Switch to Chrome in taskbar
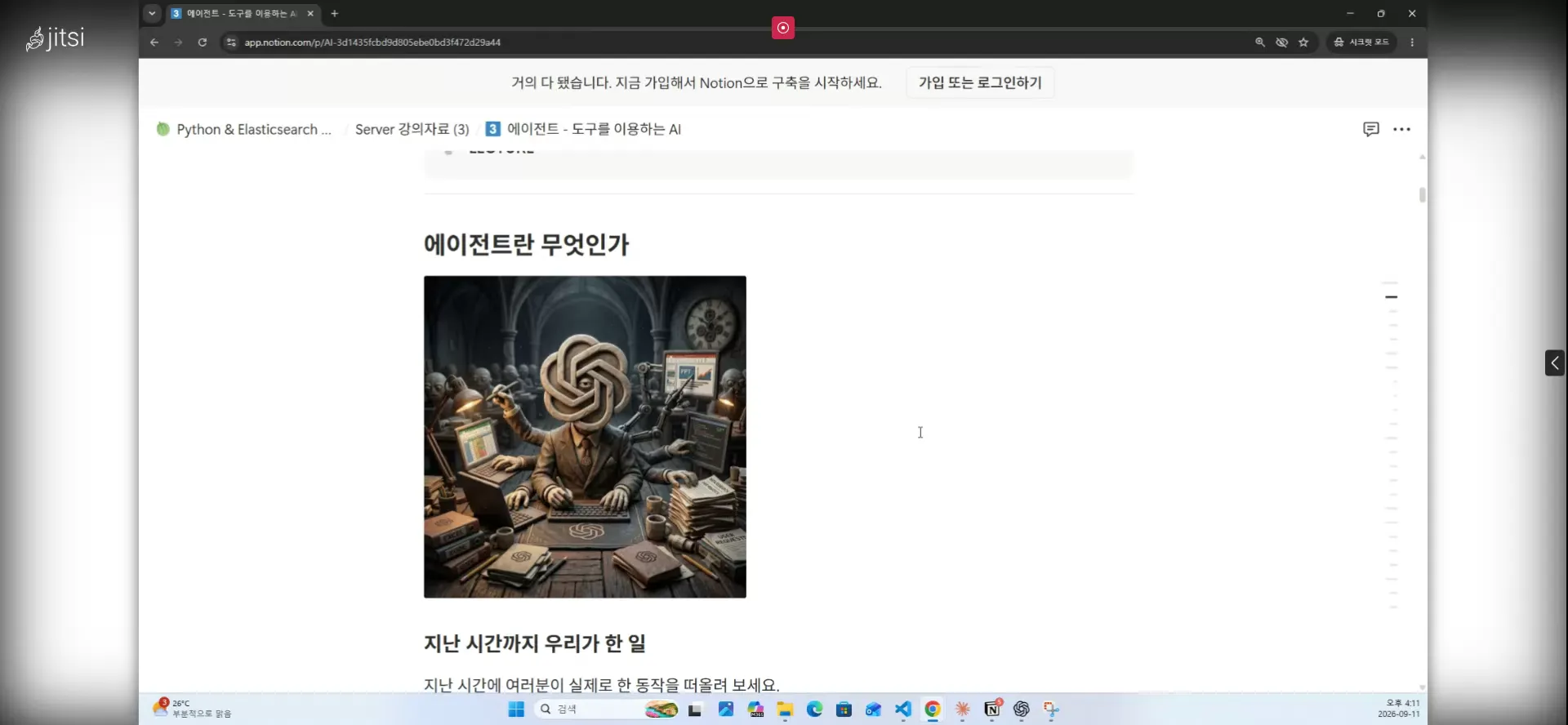Image resolution: width=1568 pixels, height=725 pixels. point(933,709)
